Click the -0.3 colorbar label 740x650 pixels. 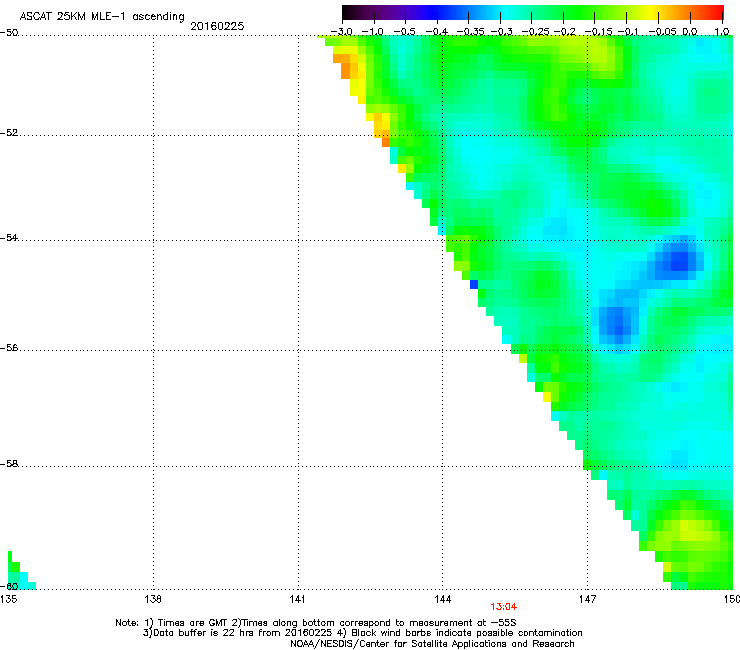click(502, 32)
